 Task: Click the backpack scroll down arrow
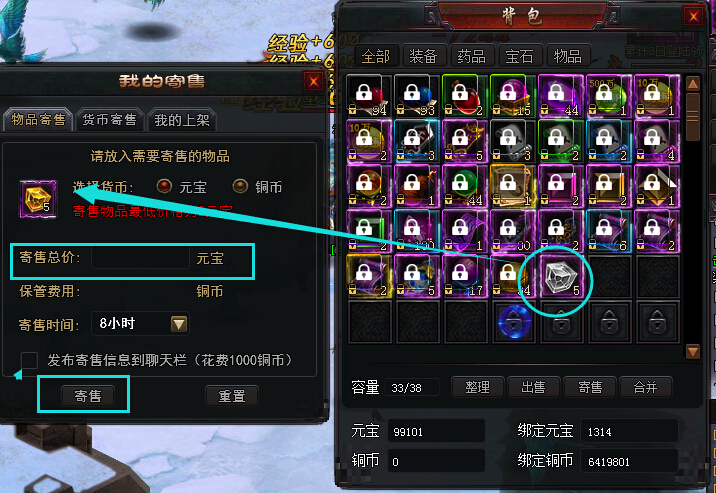(693, 351)
